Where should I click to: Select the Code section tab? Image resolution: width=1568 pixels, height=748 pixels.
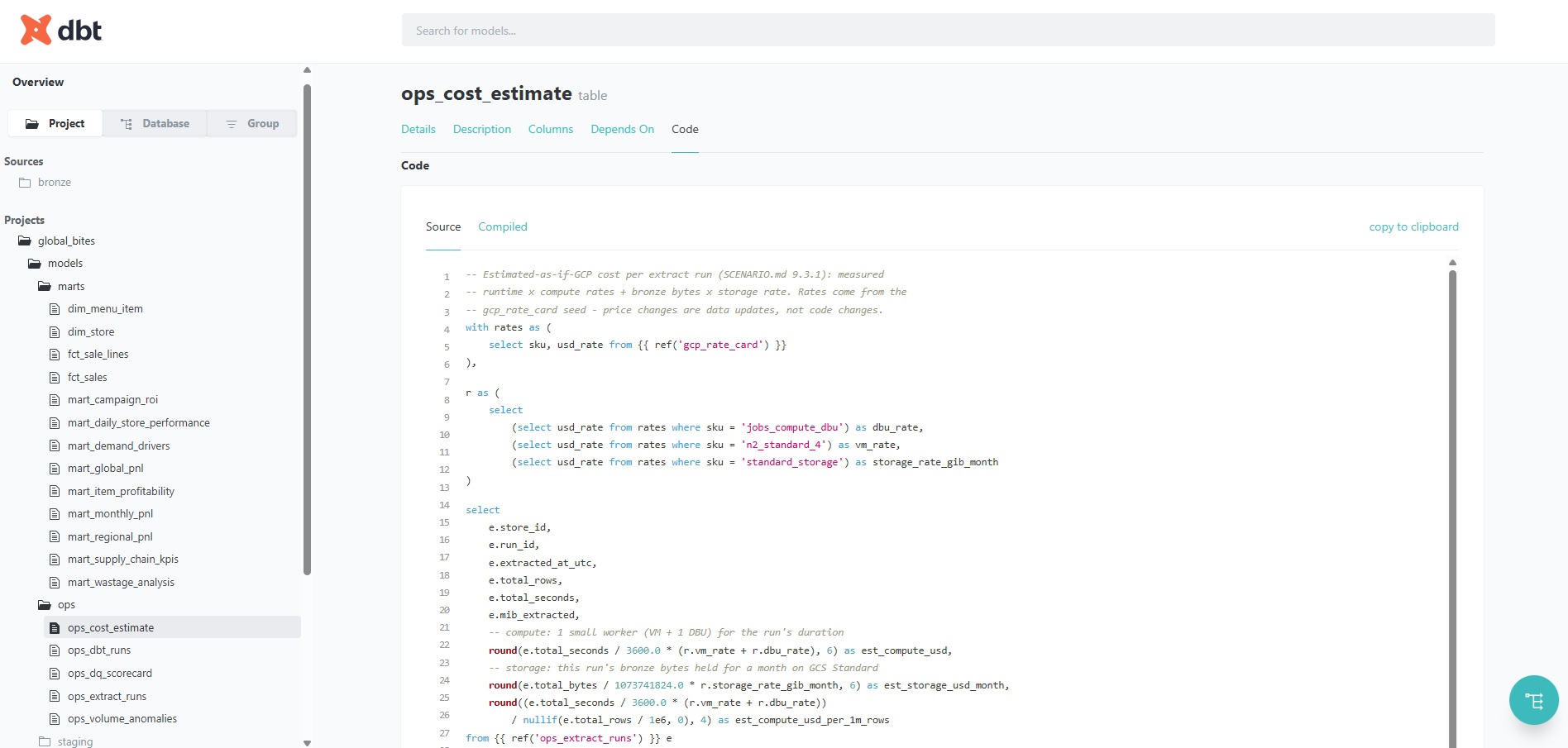coord(685,129)
